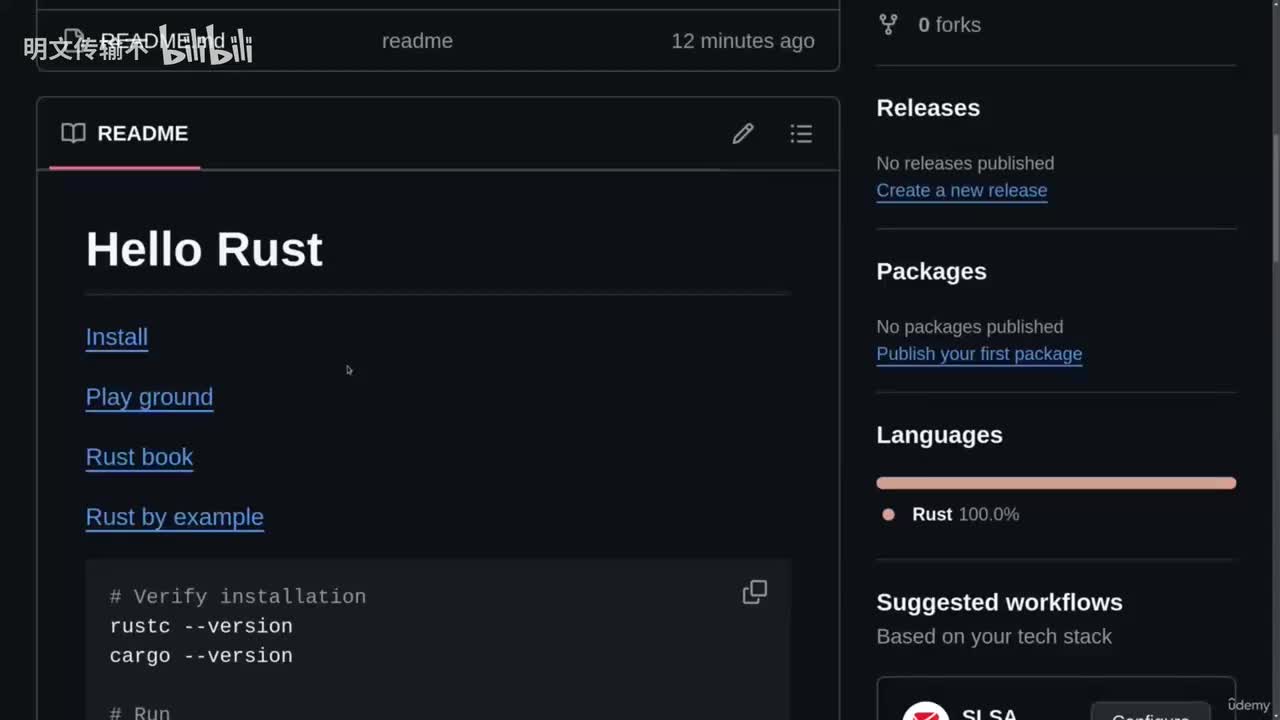Click the Languages color bar
This screenshot has width=1280, height=720.
coord(1056,483)
